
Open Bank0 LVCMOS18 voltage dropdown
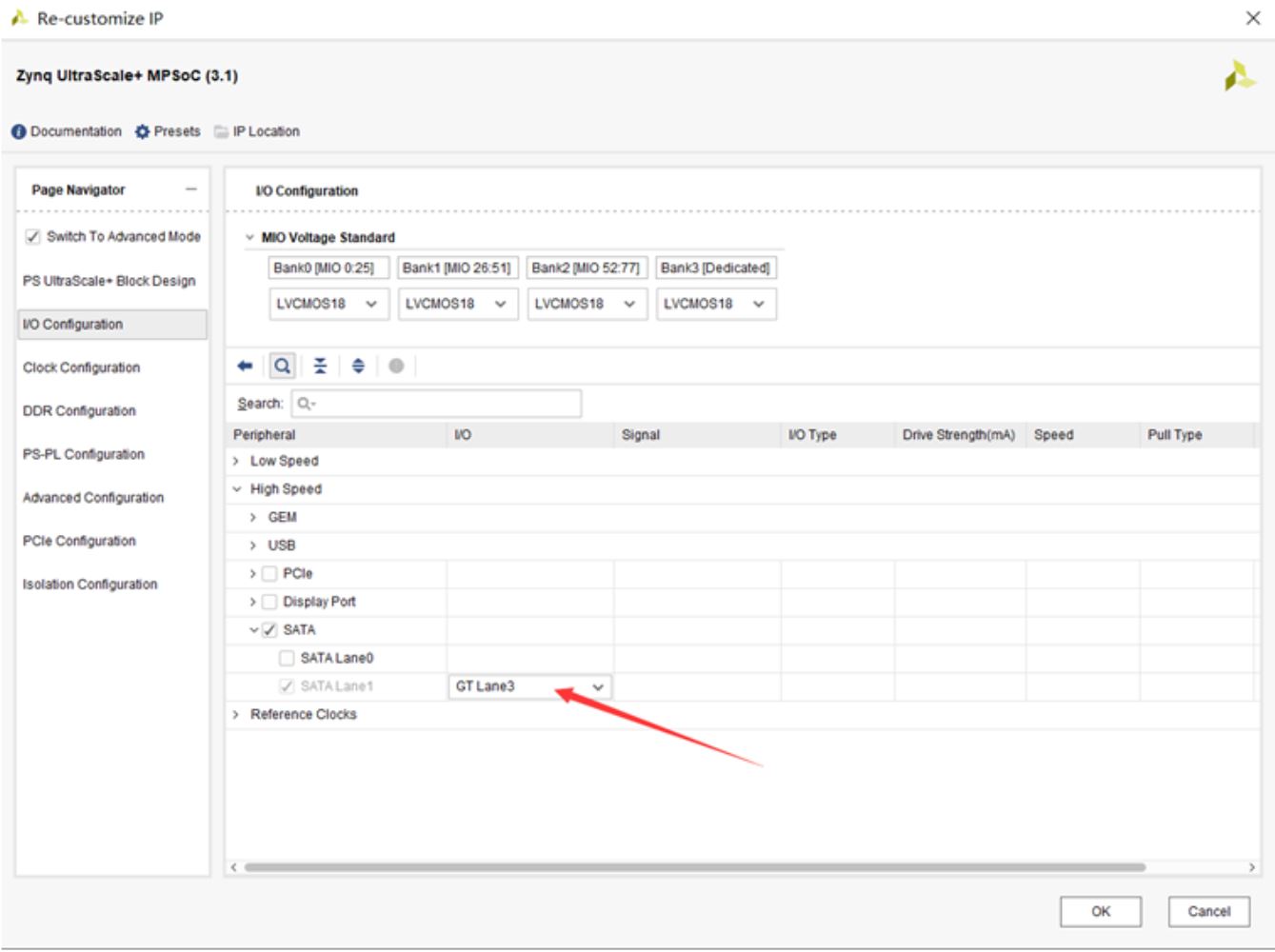pos(329,304)
